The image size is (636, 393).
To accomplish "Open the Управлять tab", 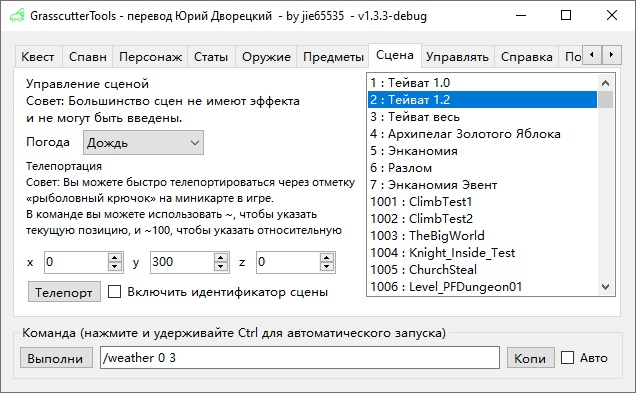I will pos(457,56).
